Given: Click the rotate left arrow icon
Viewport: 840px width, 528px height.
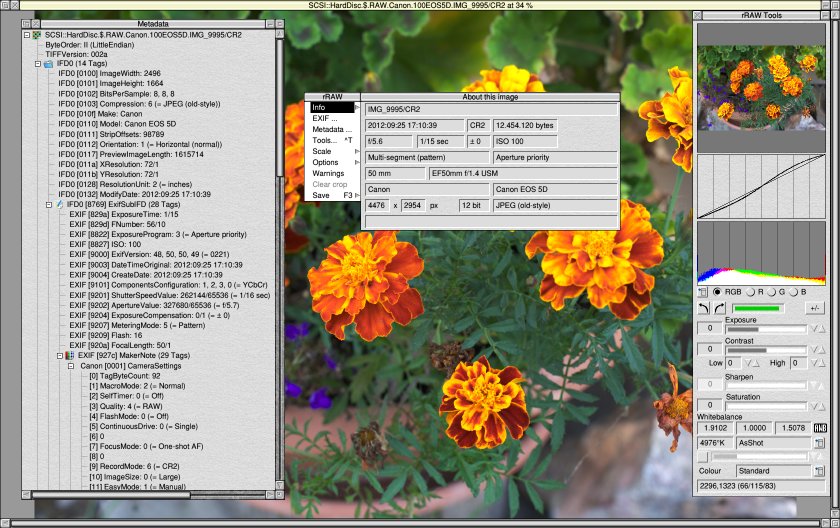Looking at the screenshot, I should click(x=703, y=308).
